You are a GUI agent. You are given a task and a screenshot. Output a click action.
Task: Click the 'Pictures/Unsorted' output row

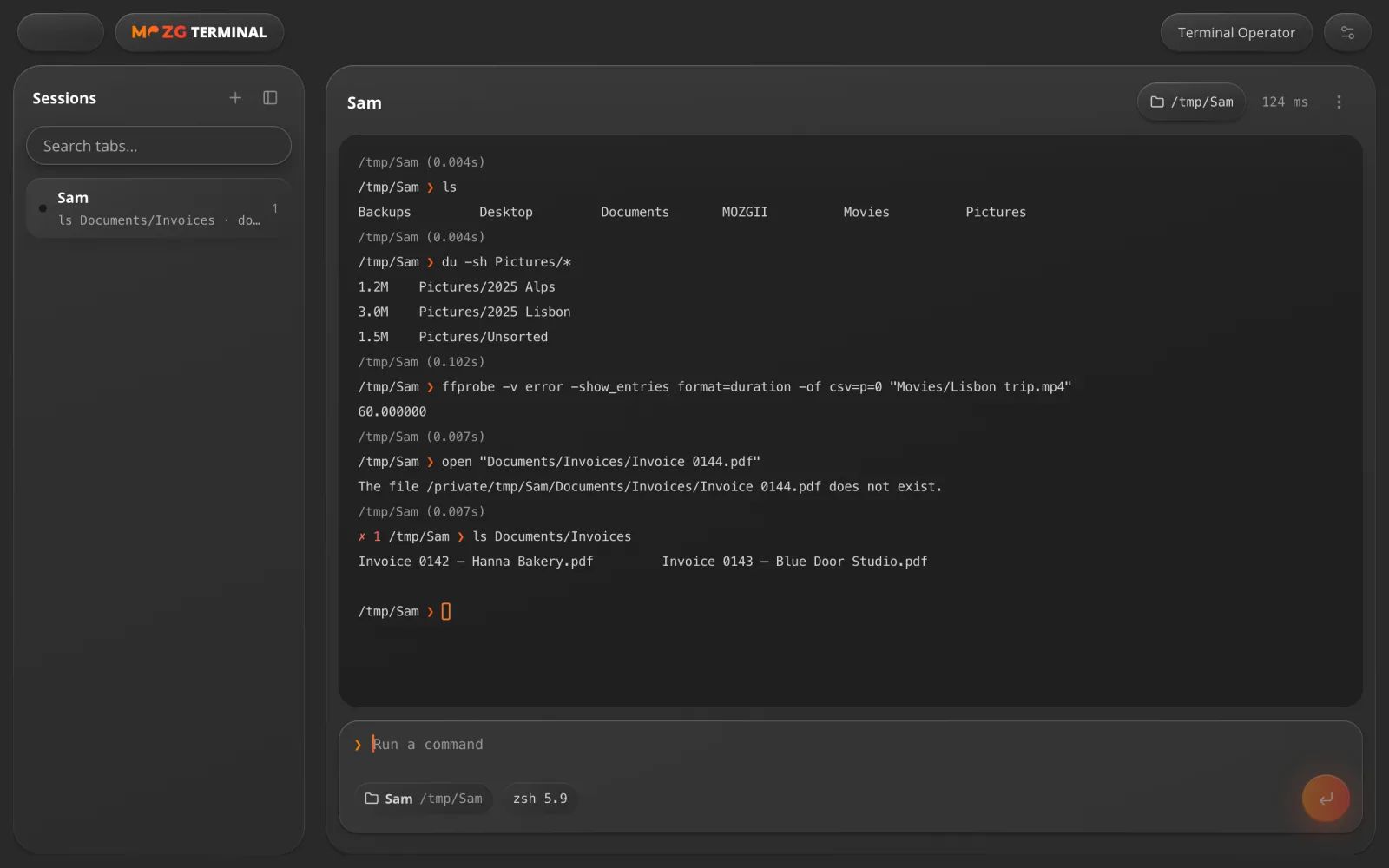point(453,337)
